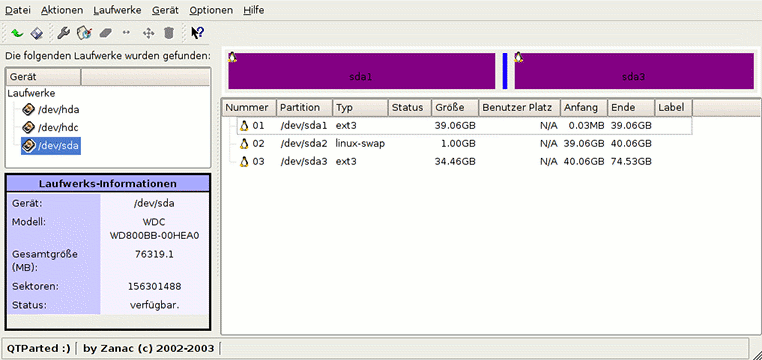Image resolution: width=762 pixels, height=360 pixels.
Task: Select the /dev/sda drive entry
Action: click(x=51, y=145)
